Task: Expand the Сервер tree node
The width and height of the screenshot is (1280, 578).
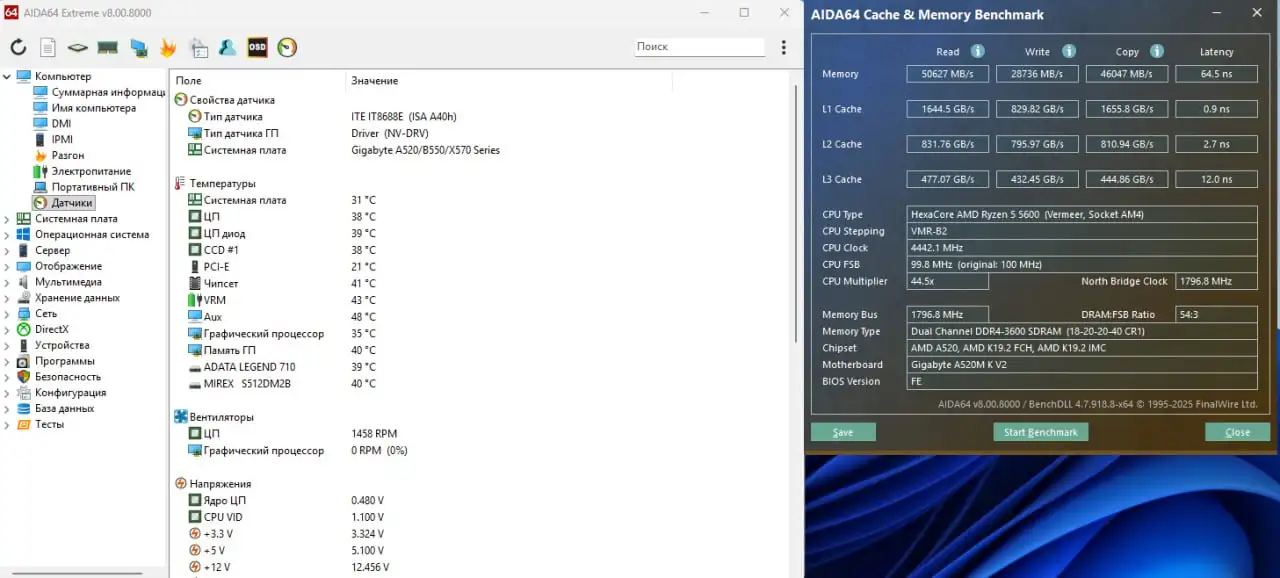Action: pos(7,251)
